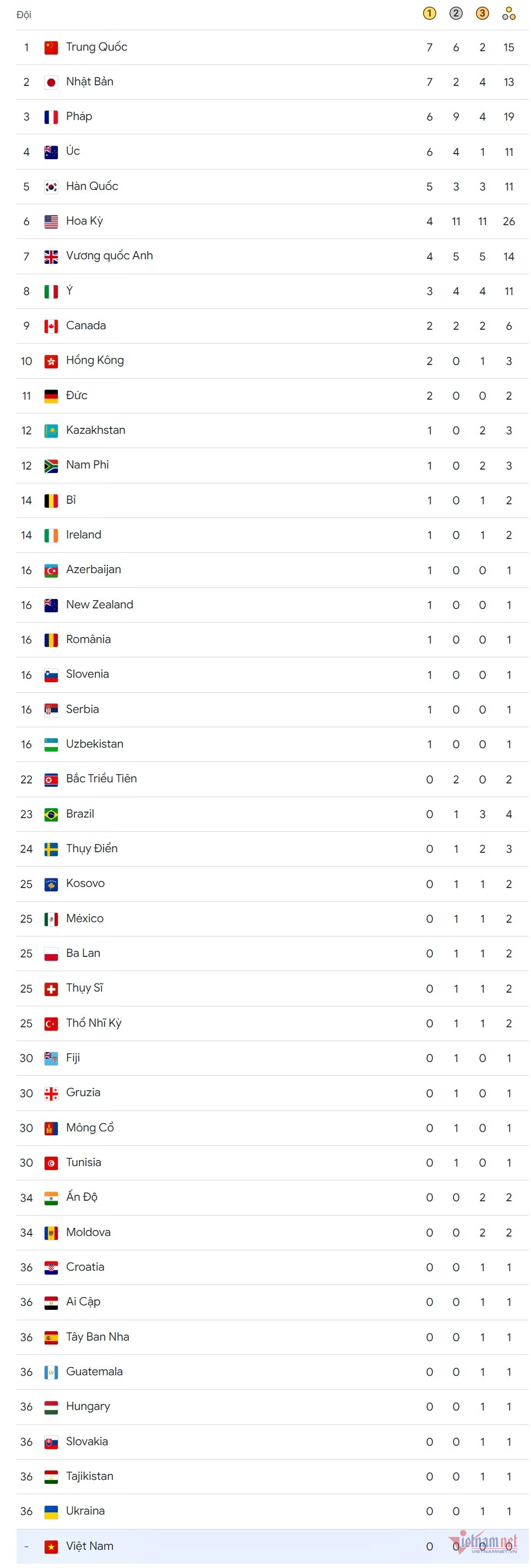Click the Đội column header
Screen dimensions: 531x1568
(24, 15)
